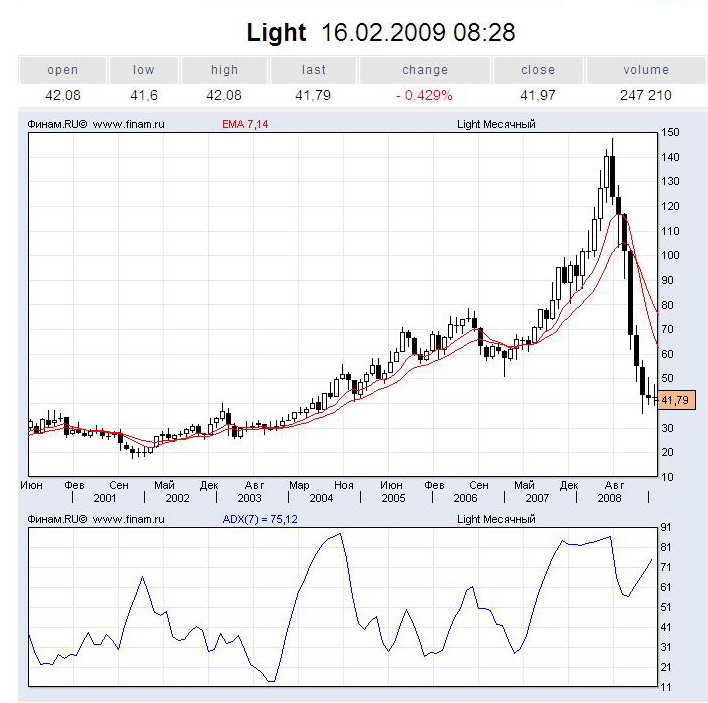Click the 2004 year marker on time axis
708x703 pixels.
point(320,497)
